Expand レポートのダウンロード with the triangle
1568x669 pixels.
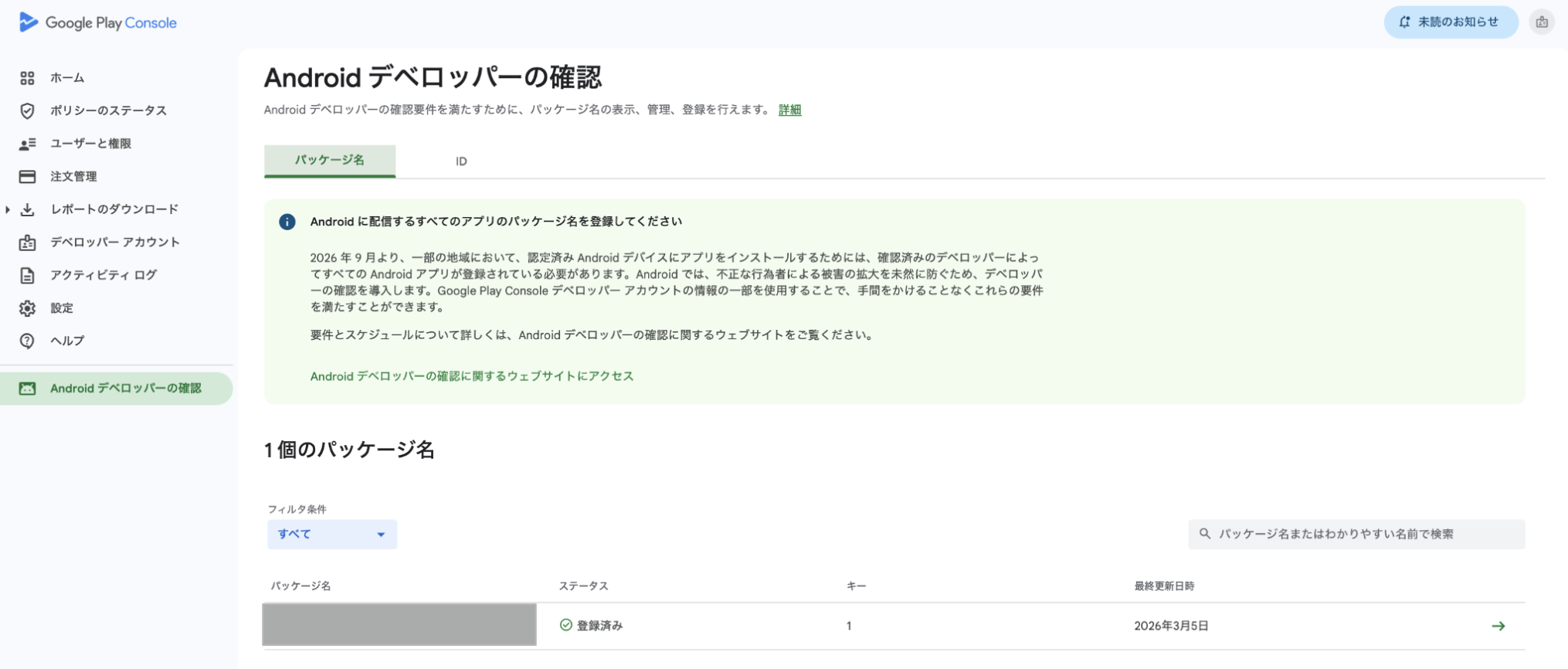pos(8,209)
